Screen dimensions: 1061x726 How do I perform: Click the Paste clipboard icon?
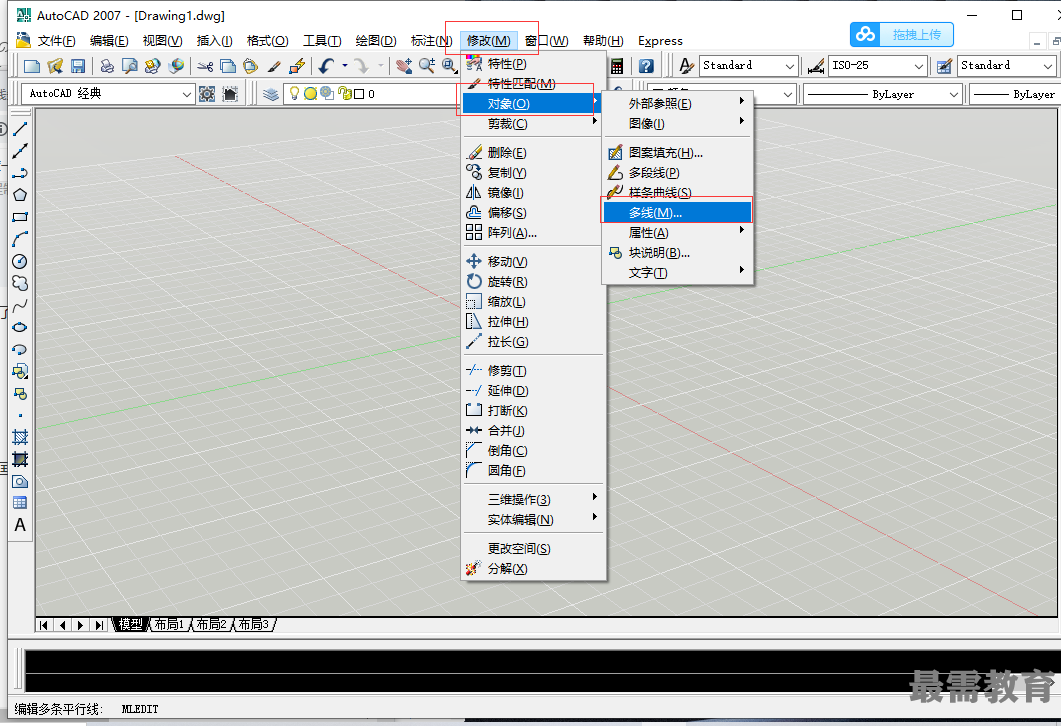(250, 66)
